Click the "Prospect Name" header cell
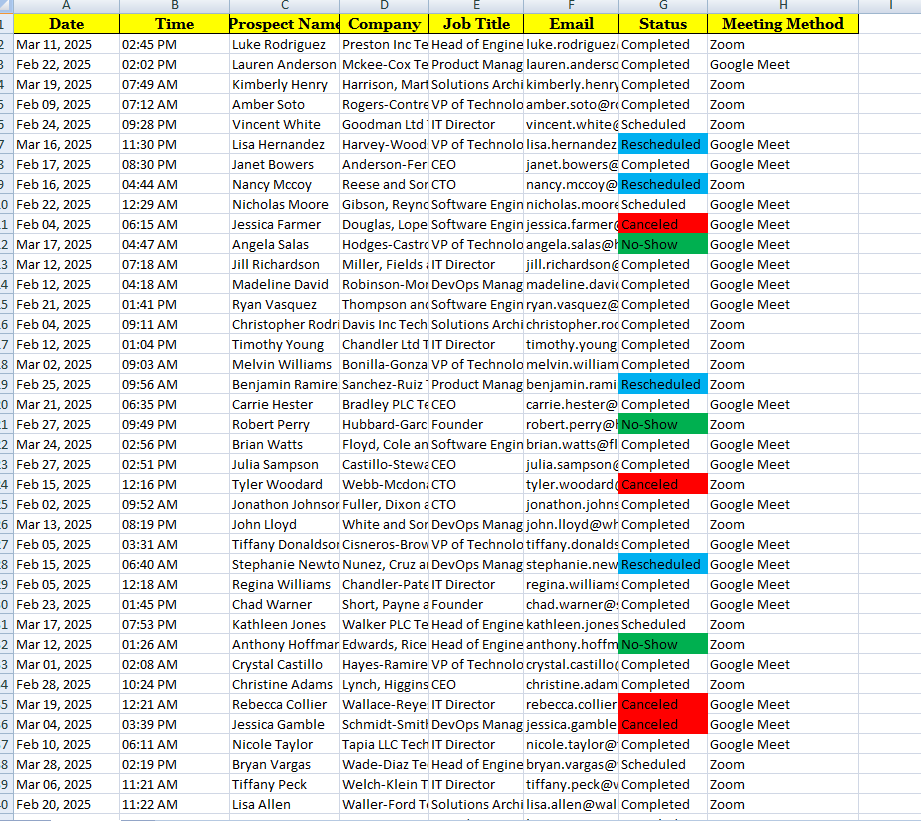 click(x=284, y=24)
